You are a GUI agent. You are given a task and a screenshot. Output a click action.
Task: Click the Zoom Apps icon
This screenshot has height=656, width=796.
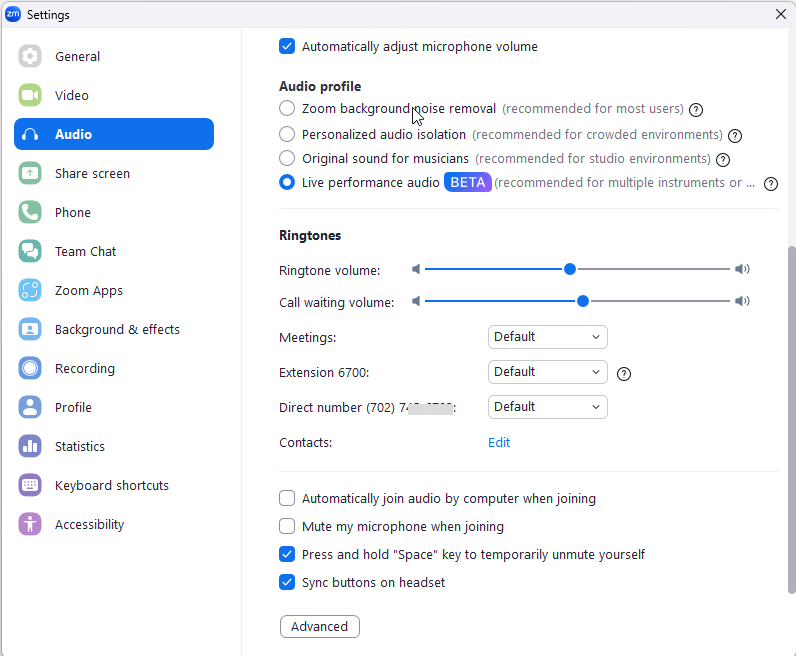click(30, 291)
